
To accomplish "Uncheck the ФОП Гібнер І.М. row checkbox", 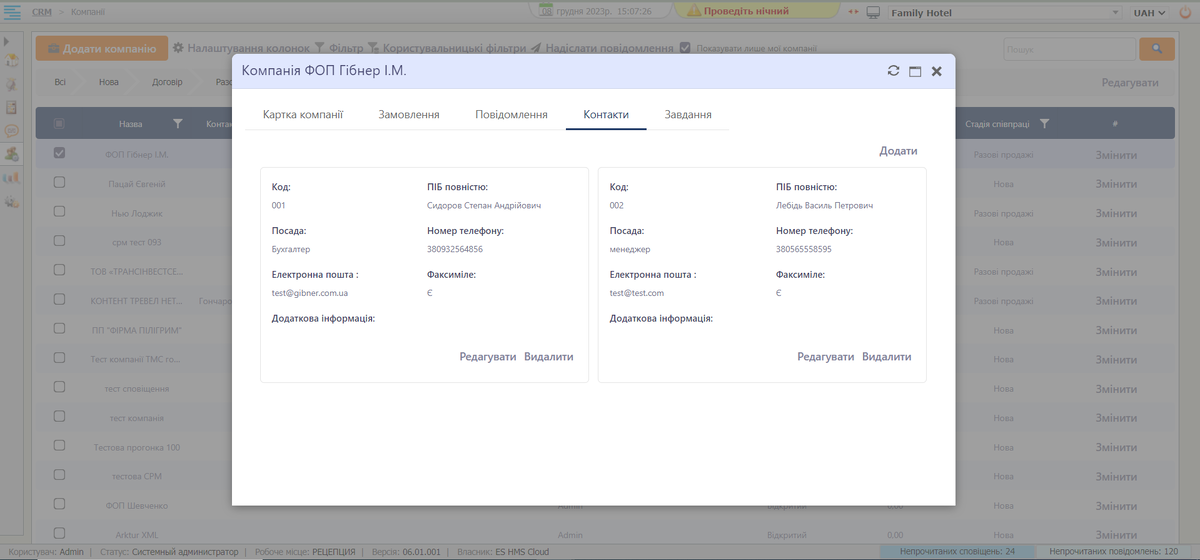I will point(59,154).
